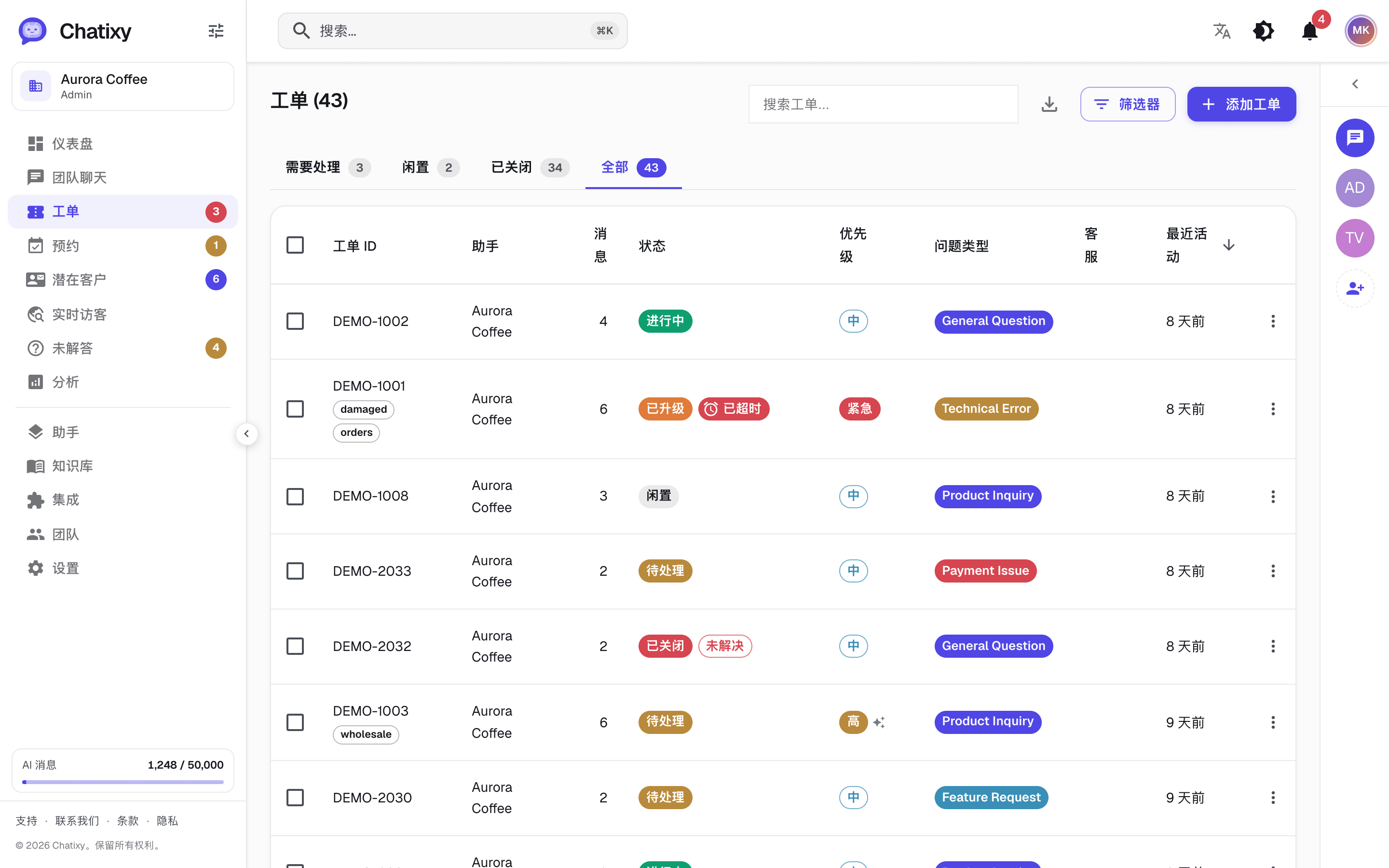This screenshot has height=868, width=1389.
Task: Switch to 已关闭 tab
Action: click(x=530, y=168)
